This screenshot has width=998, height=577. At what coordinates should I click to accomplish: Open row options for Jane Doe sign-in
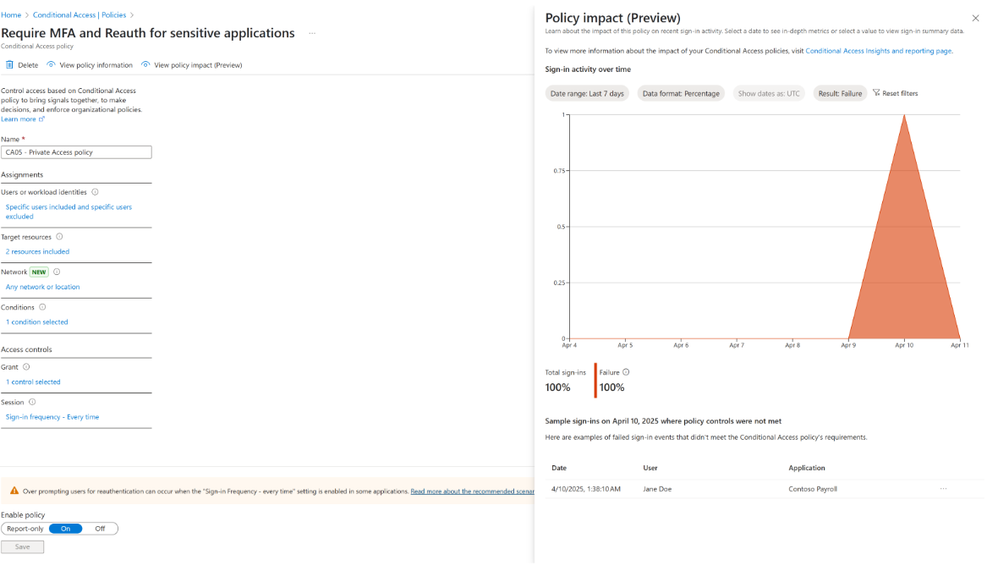point(943,489)
